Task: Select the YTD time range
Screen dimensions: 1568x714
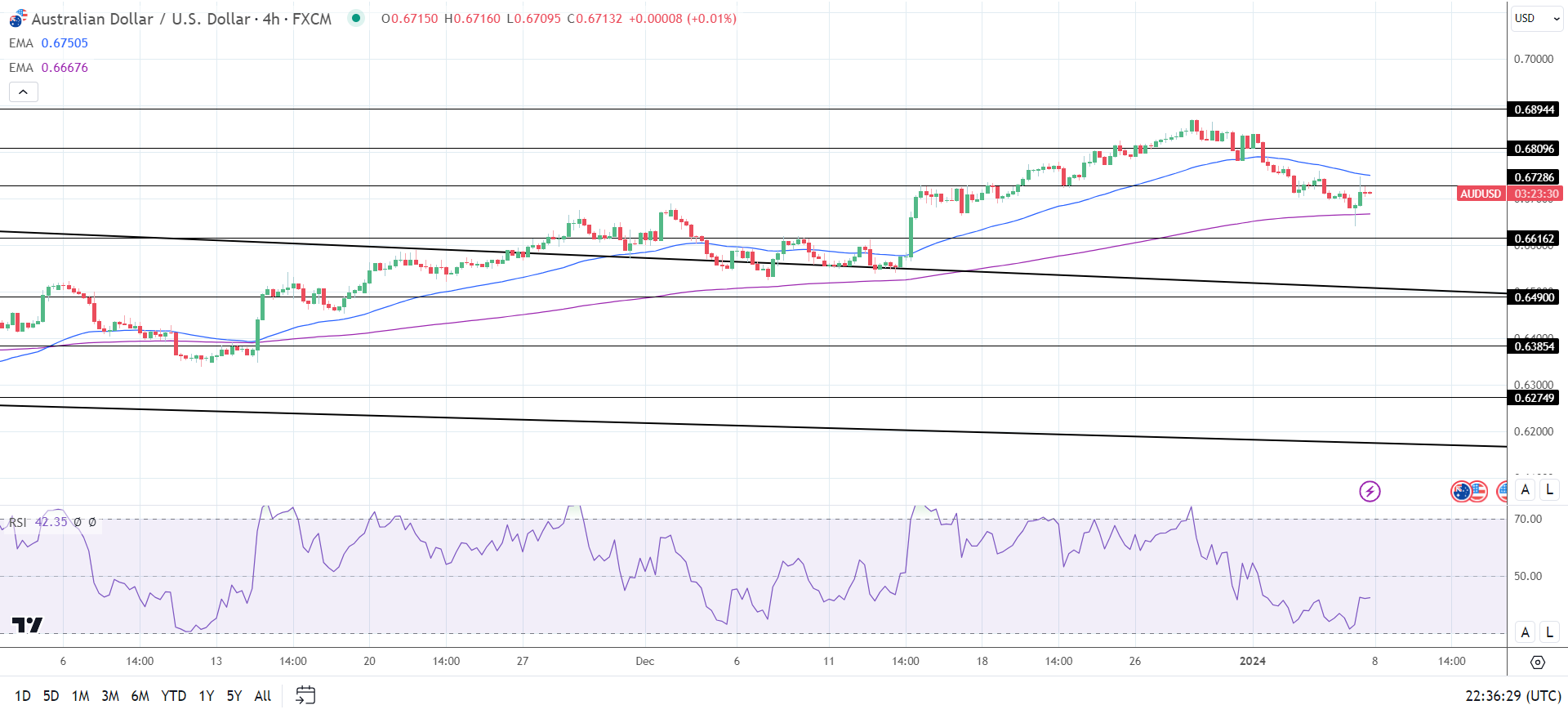Action: point(174,696)
